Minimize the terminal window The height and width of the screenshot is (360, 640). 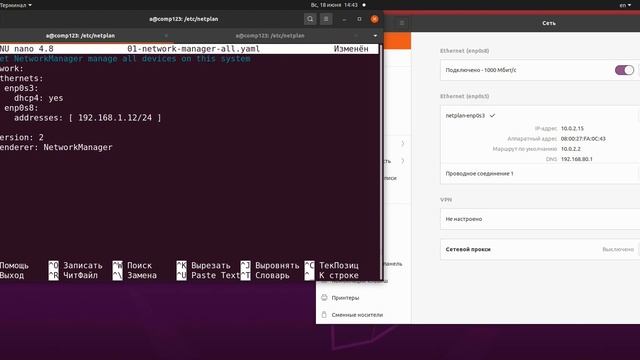tap(344, 19)
